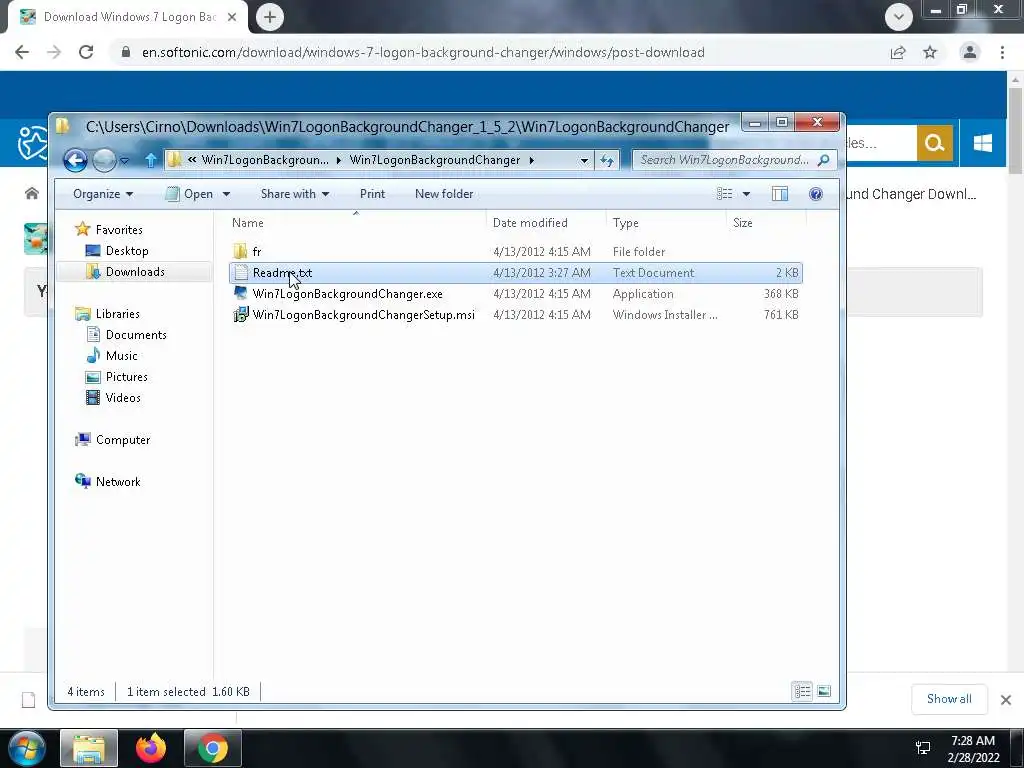Screen dimensions: 1024x768
Task: Select Win7LogonBackgroundChangerSetup.msi icon
Action: (x=241, y=315)
